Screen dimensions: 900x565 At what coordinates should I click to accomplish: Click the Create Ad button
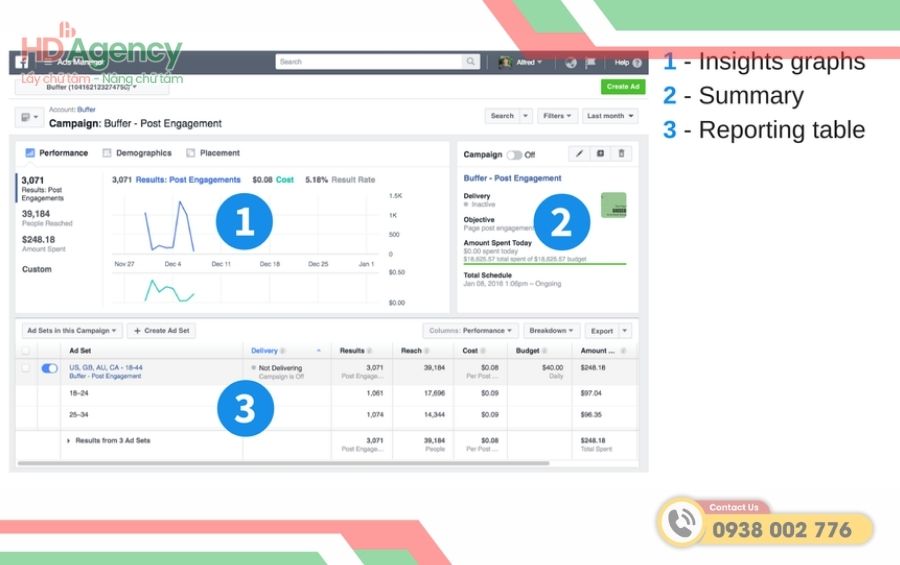pos(623,87)
